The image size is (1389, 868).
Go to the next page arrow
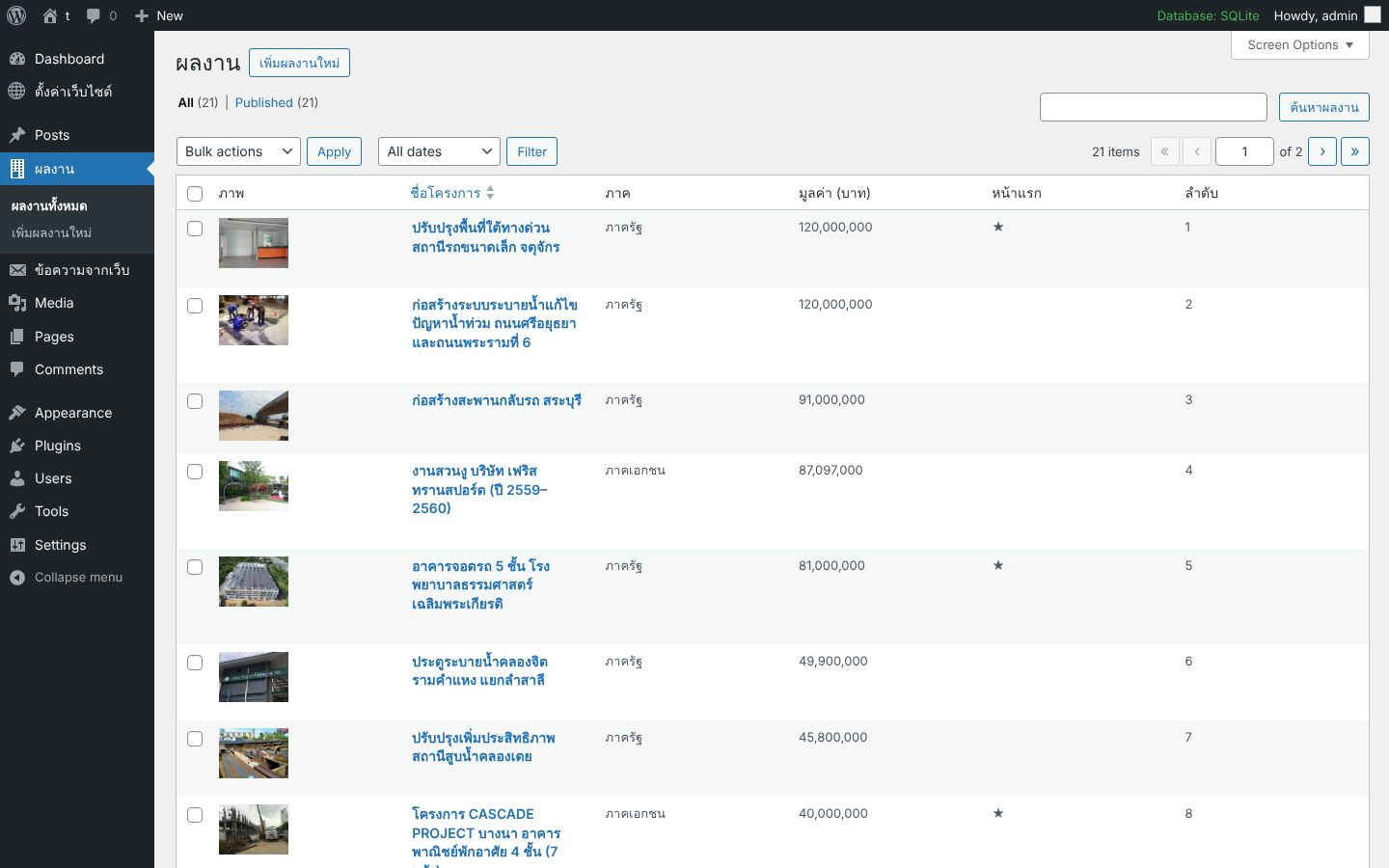pyautogui.click(x=1322, y=151)
